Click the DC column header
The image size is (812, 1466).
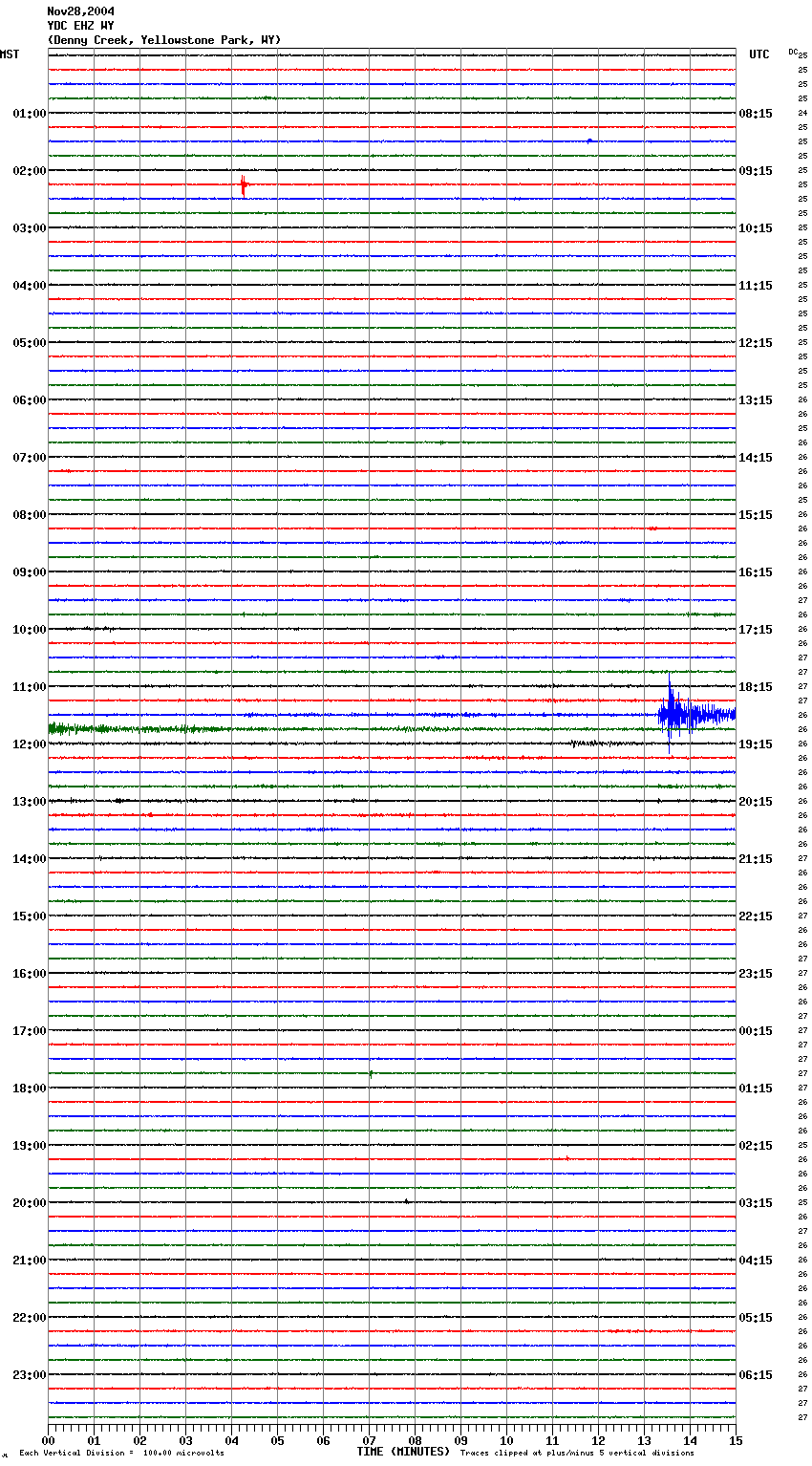point(793,52)
